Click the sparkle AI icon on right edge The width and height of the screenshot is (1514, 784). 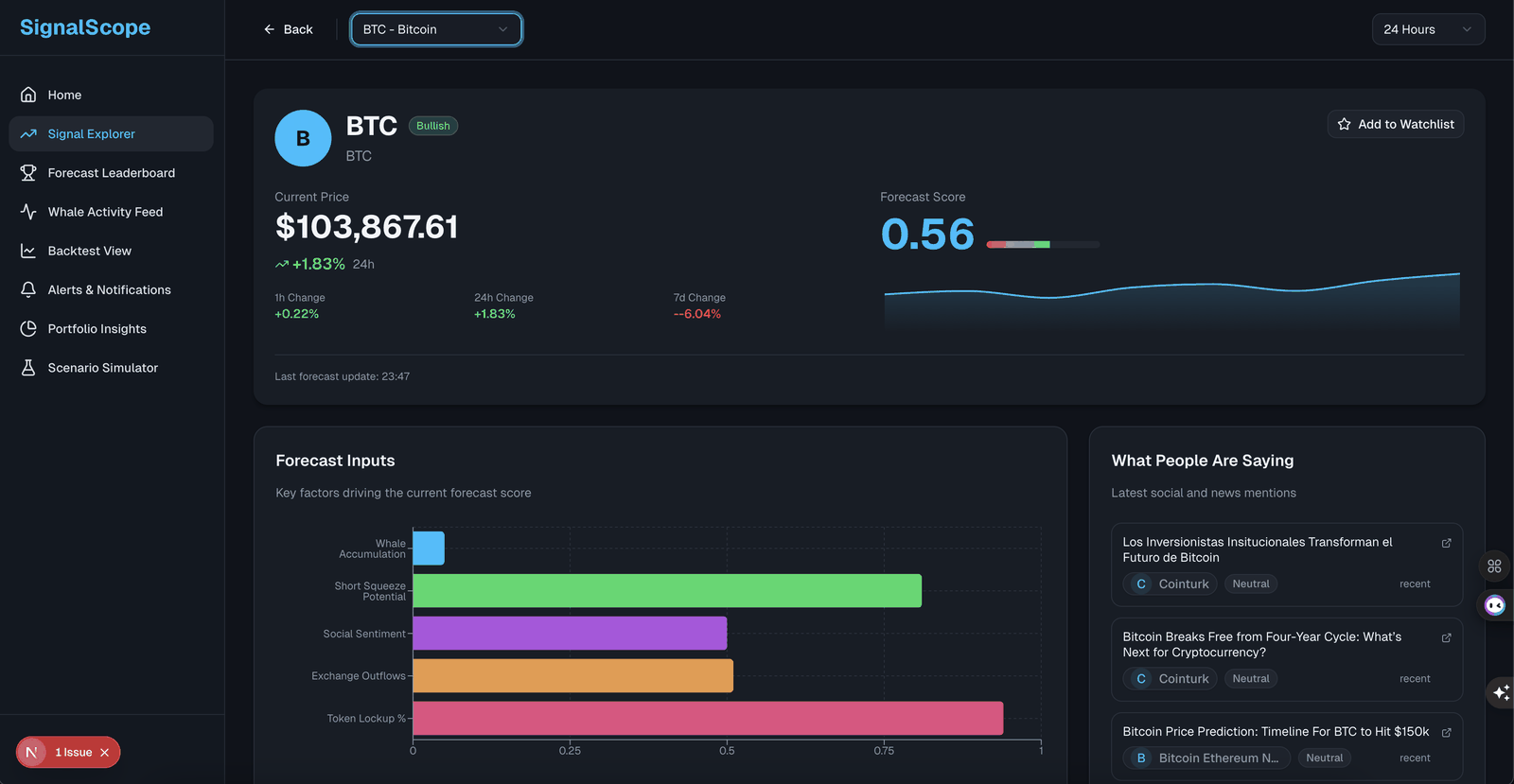pyautogui.click(x=1501, y=693)
